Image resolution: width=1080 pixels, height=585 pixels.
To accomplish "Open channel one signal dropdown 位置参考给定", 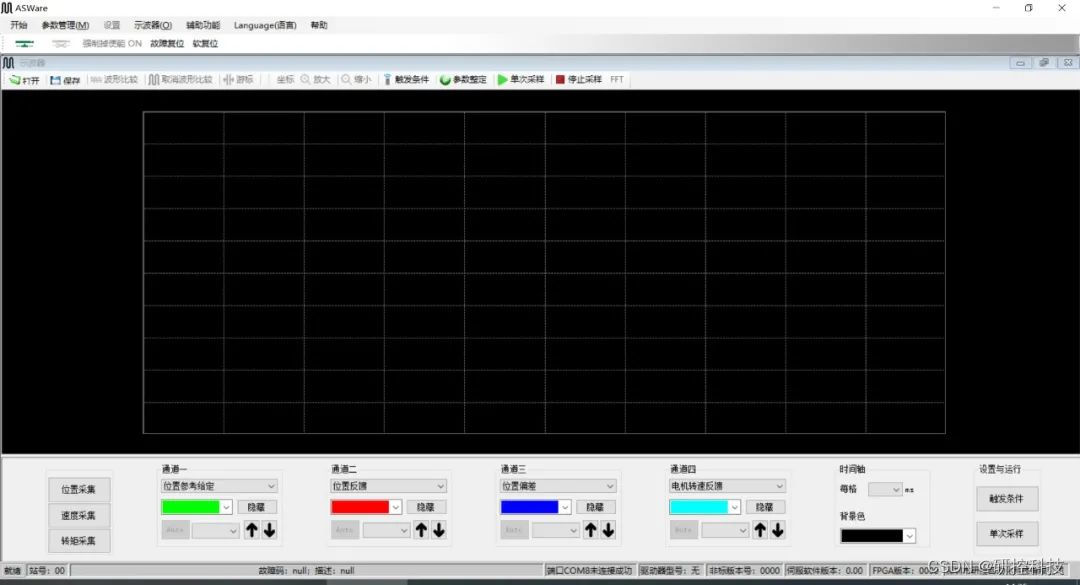I will [219, 486].
